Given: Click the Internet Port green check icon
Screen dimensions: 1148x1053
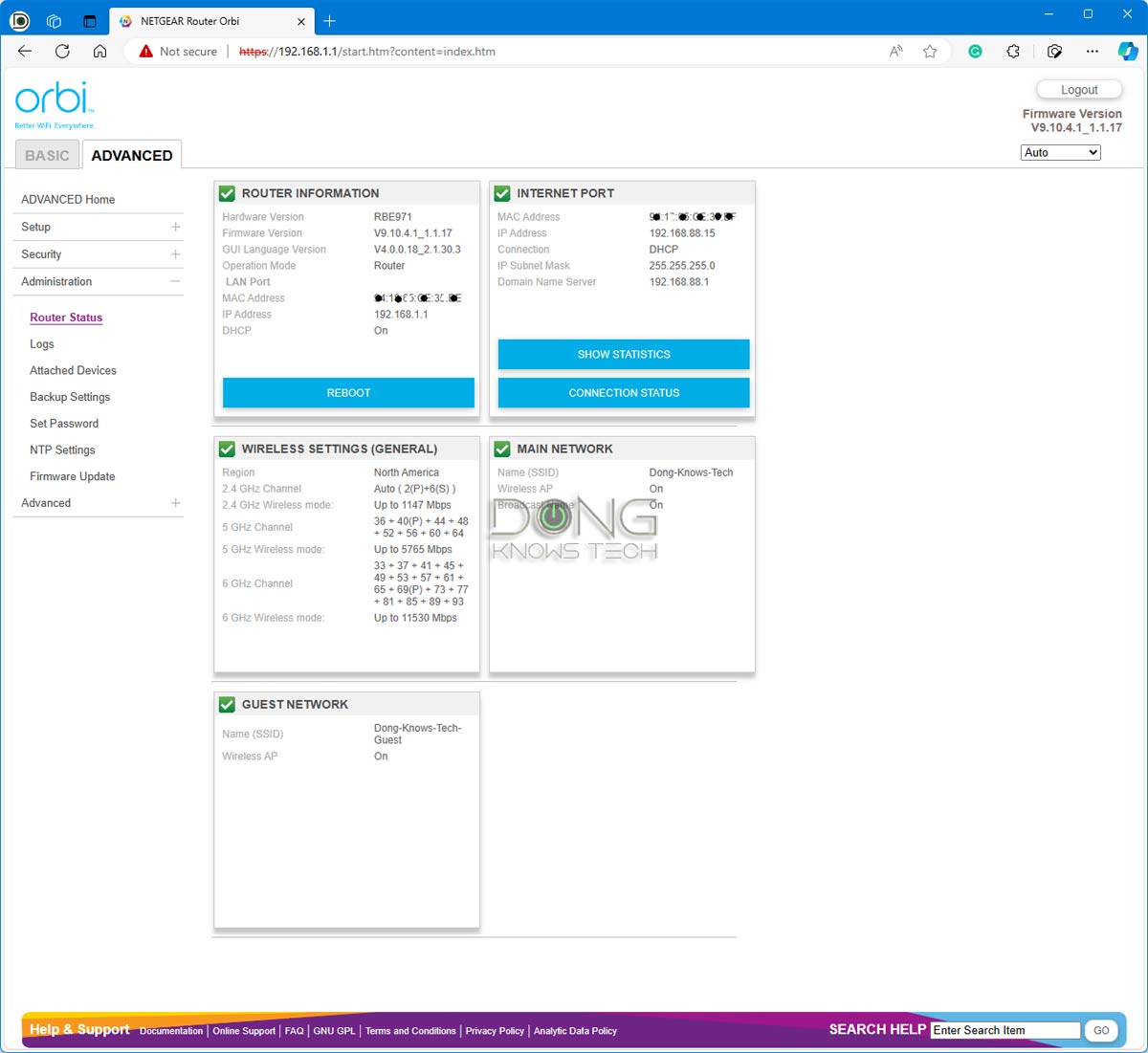Looking at the screenshot, I should (502, 193).
